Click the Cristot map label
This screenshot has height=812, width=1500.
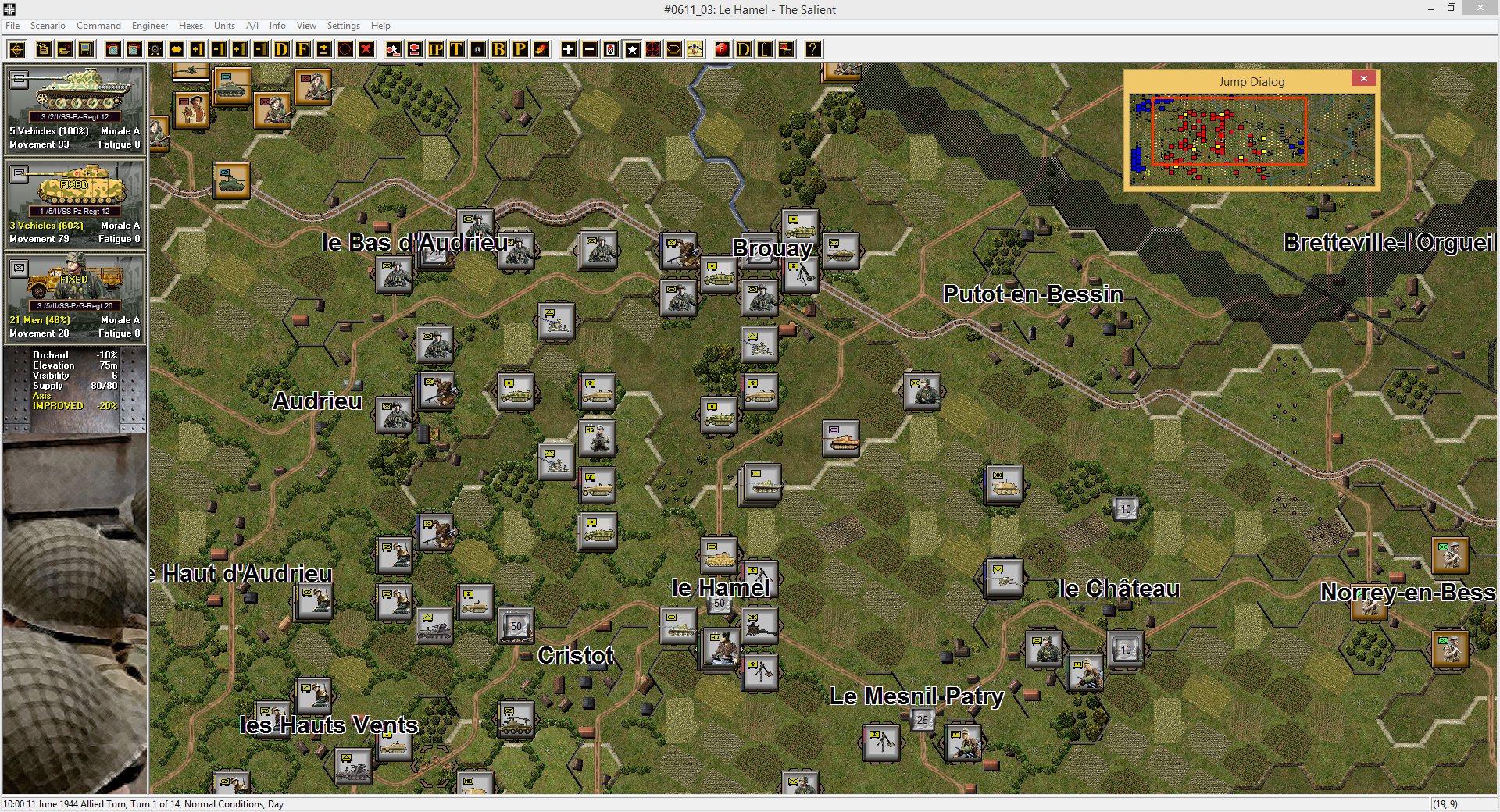tap(576, 655)
